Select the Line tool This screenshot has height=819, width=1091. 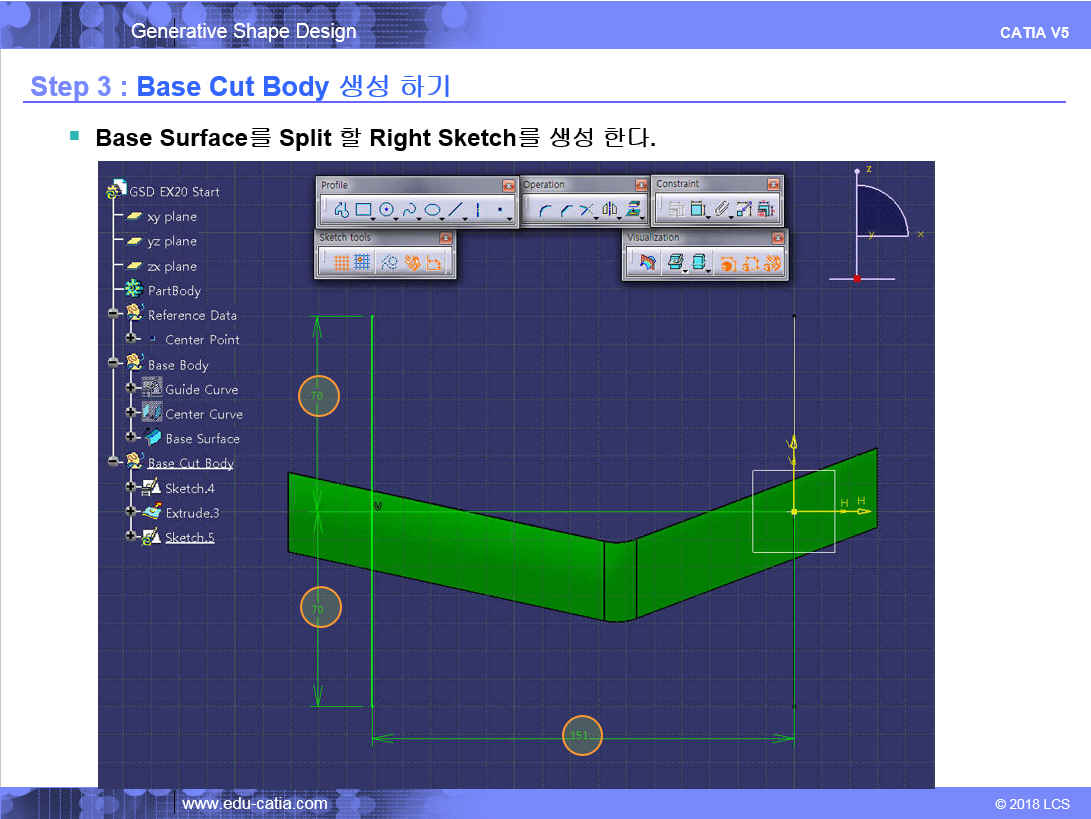[455, 210]
